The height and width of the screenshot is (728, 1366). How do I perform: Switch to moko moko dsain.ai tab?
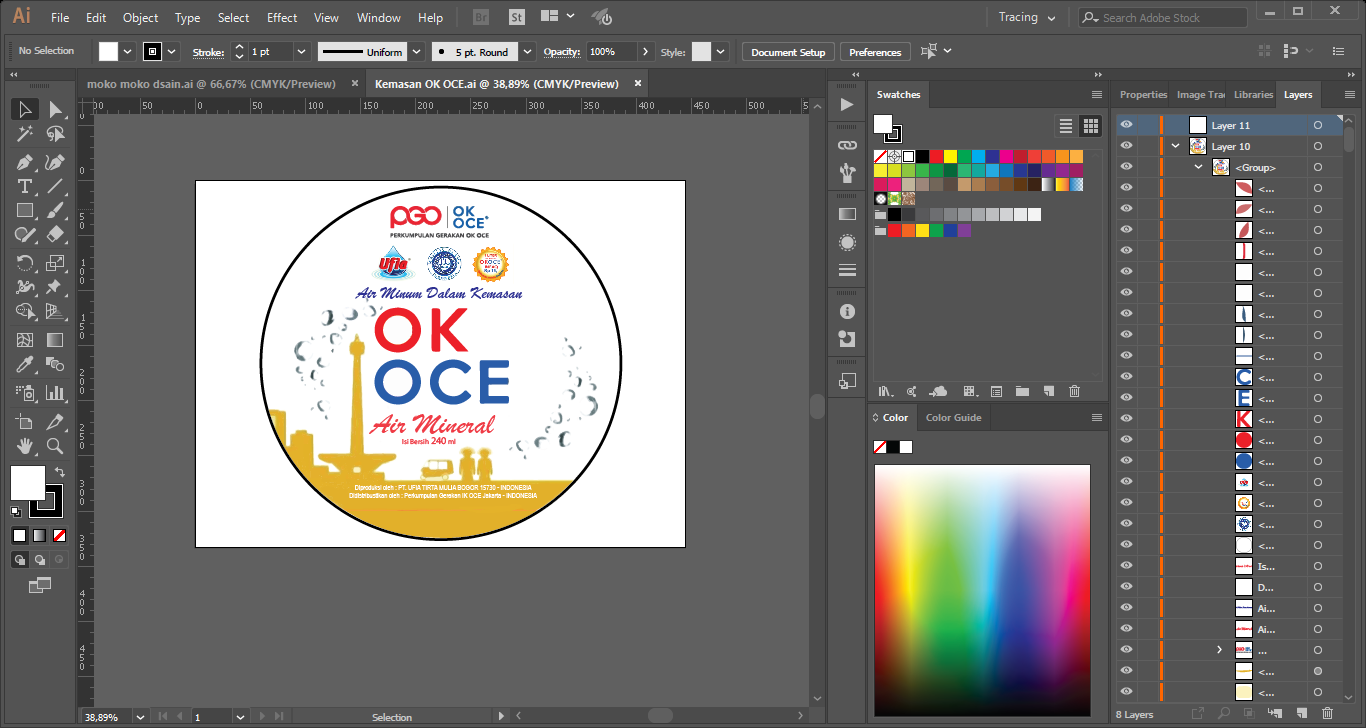point(211,84)
